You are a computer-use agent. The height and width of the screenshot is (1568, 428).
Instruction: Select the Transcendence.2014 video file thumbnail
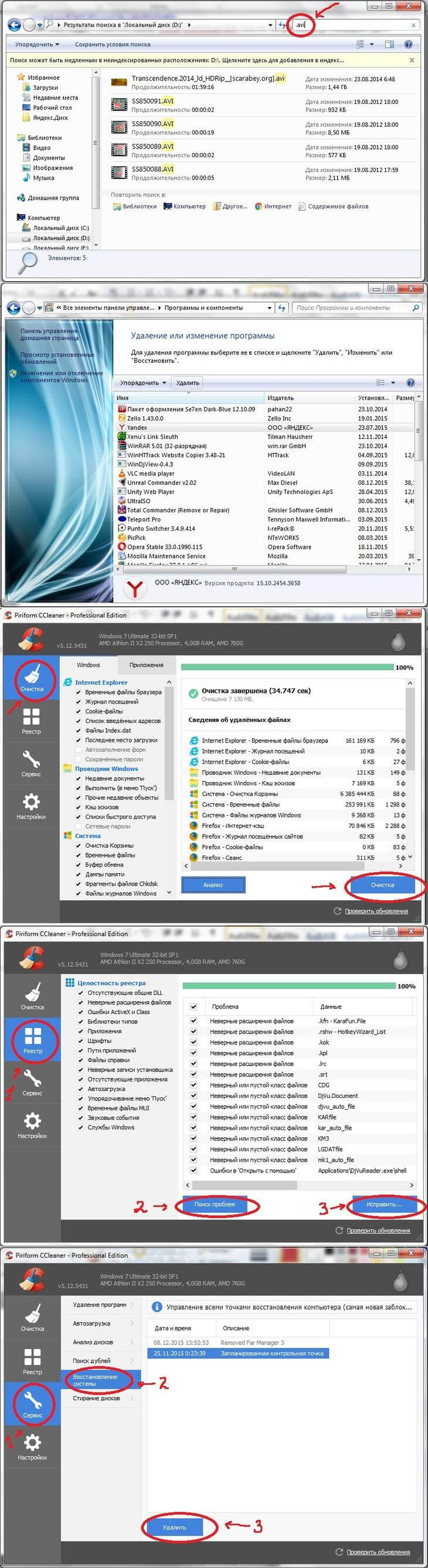tap(119, 82)
